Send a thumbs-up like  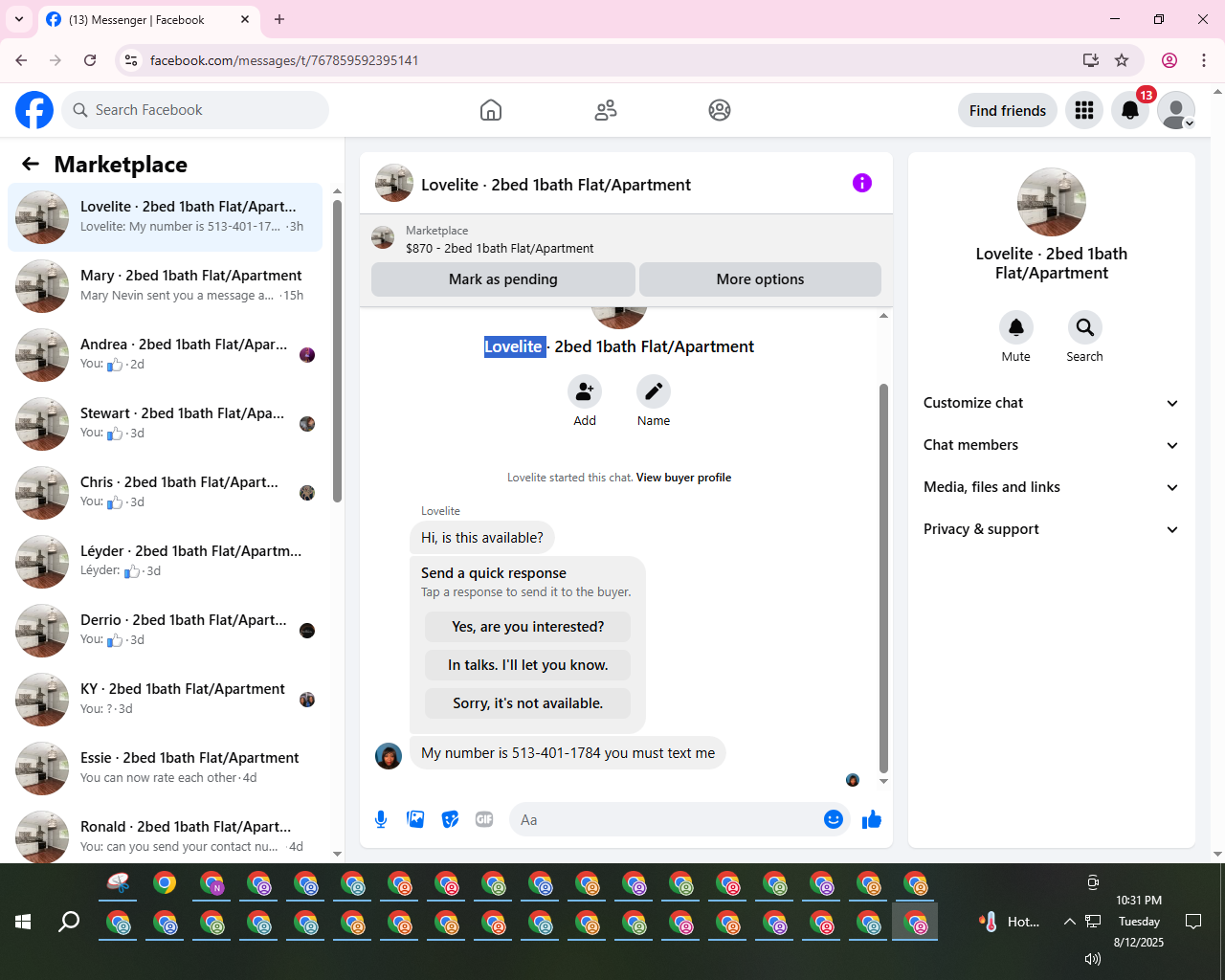point(872,819)
